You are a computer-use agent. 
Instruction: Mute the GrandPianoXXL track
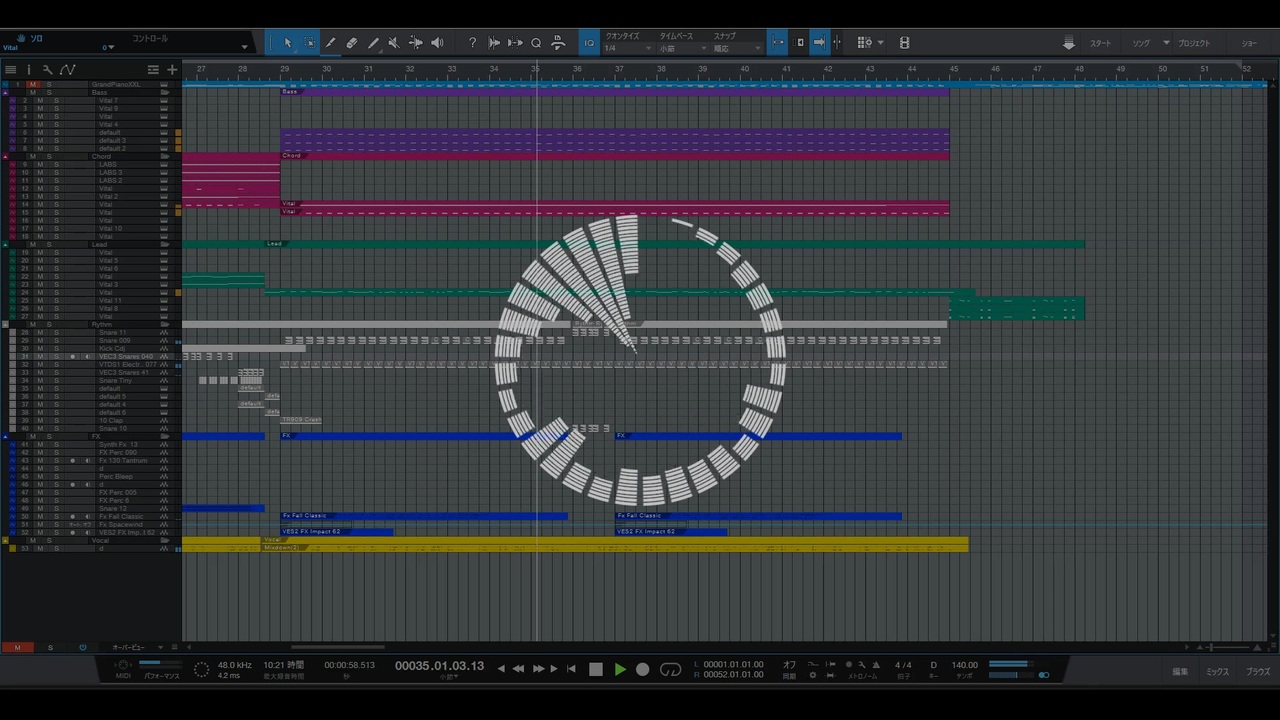pos(33,84)
